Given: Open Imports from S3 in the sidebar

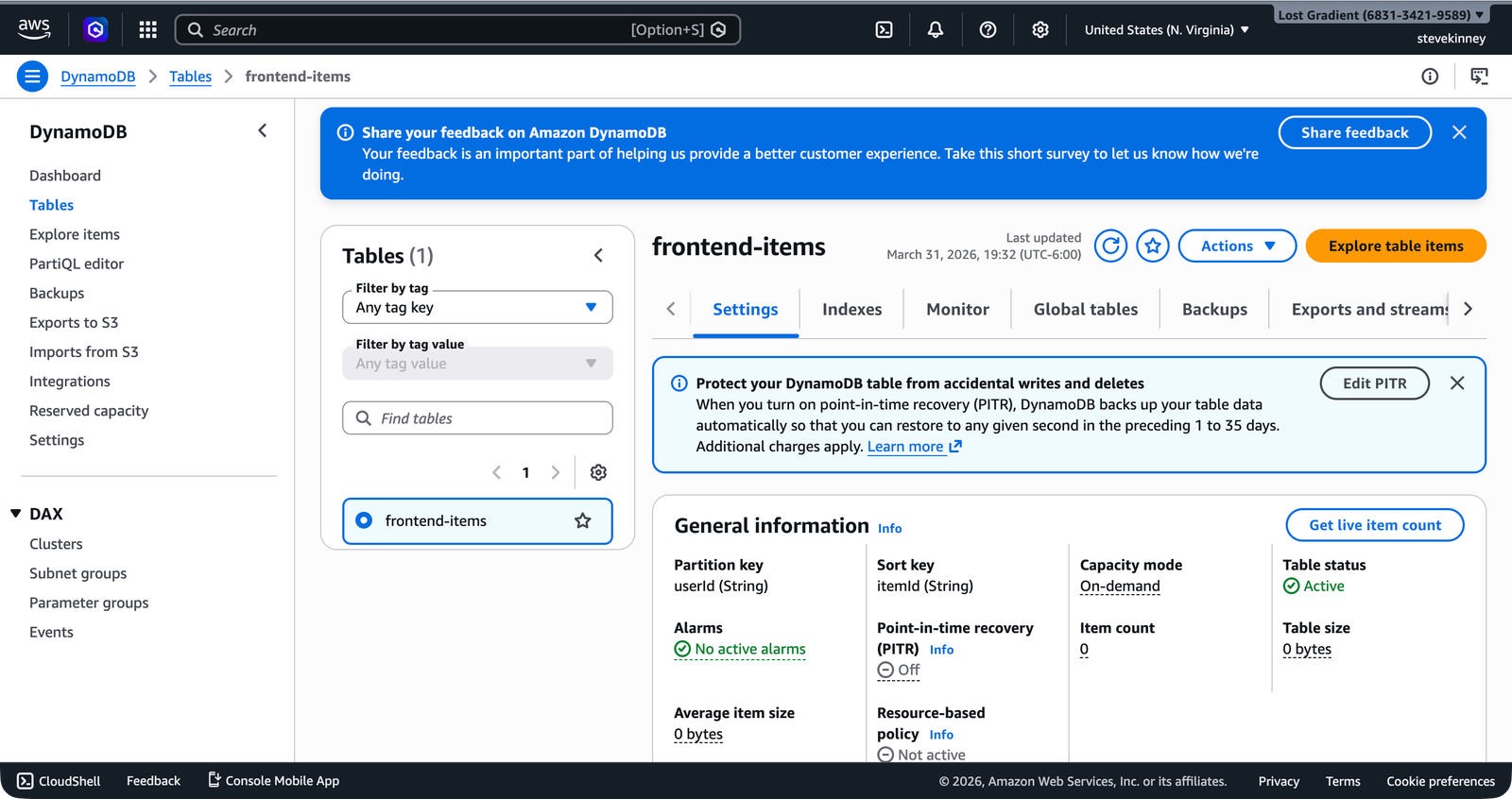Looking at the screenshot, I should click(x=84, y=351).
